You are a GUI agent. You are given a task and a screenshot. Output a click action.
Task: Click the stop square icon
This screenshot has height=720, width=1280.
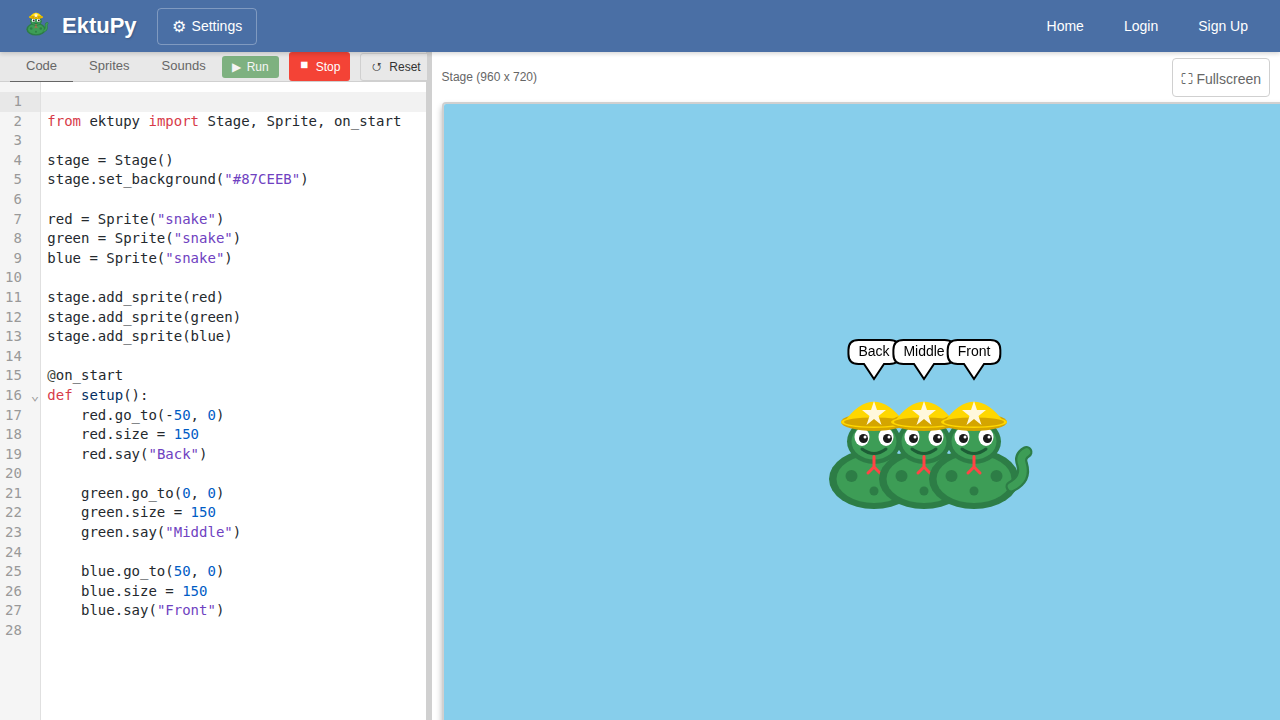click(303, 66)
